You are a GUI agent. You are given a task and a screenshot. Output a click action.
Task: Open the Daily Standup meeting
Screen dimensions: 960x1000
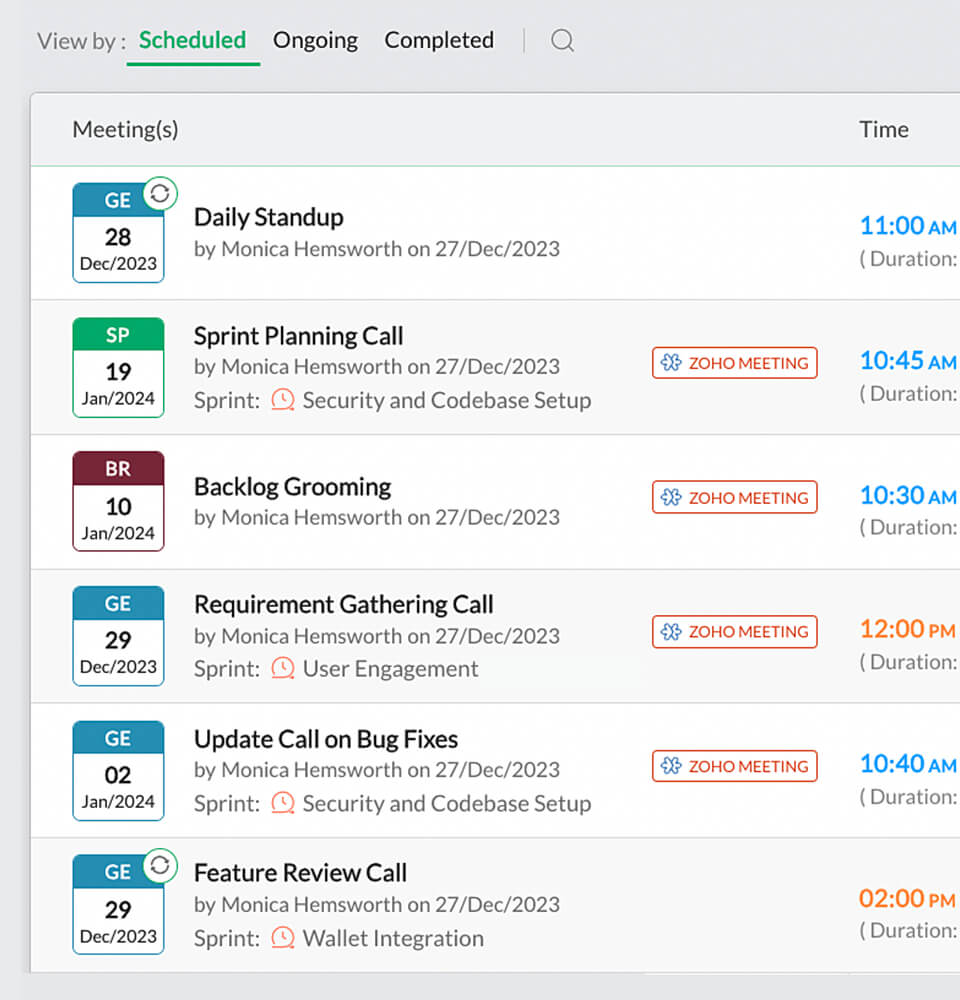coord(268,217)
